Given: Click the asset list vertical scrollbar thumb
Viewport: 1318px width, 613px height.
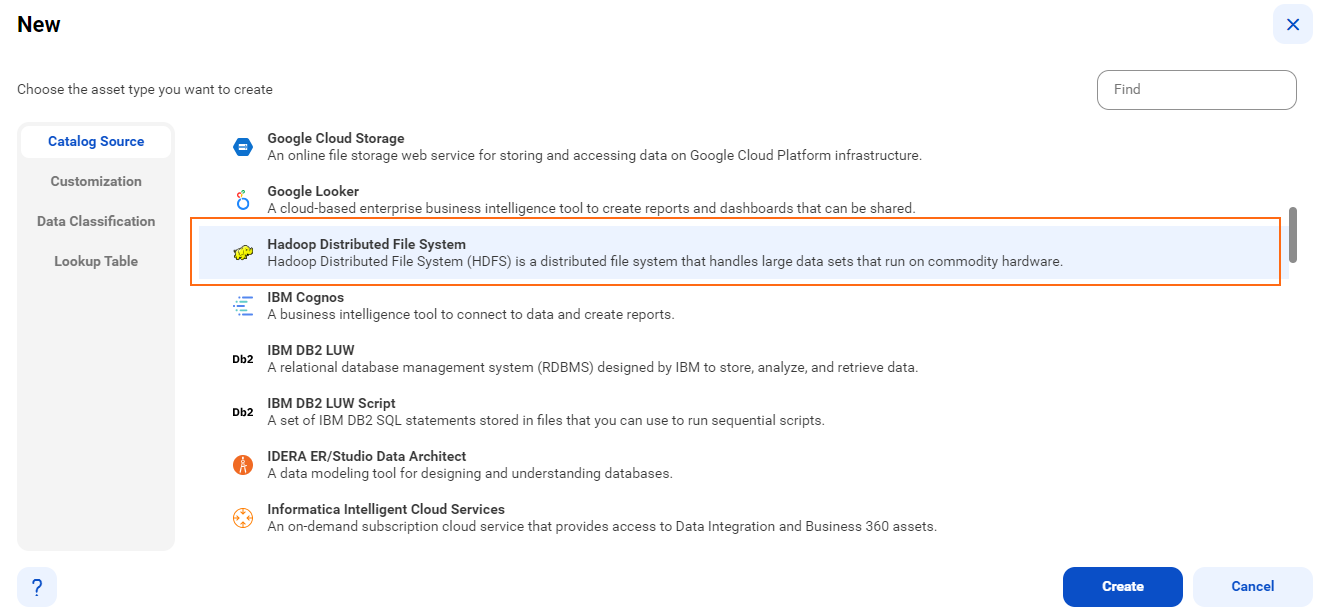Looking at the screenshot, I should [1293, 235].
